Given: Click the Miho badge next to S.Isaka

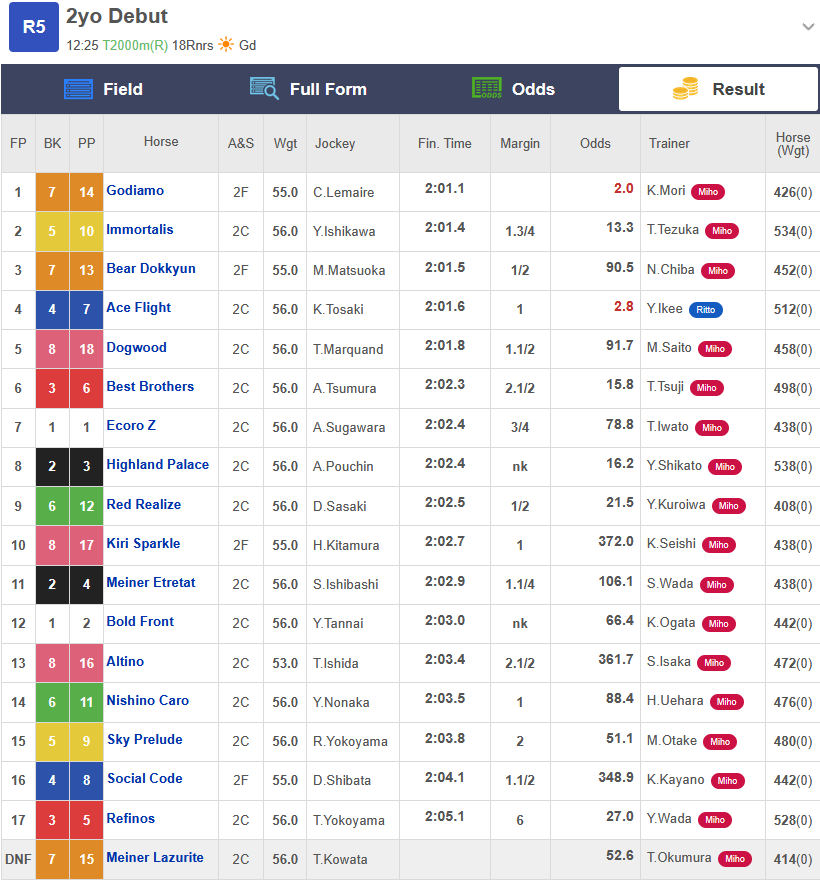Looking at the screenshot, I should 714,663.
